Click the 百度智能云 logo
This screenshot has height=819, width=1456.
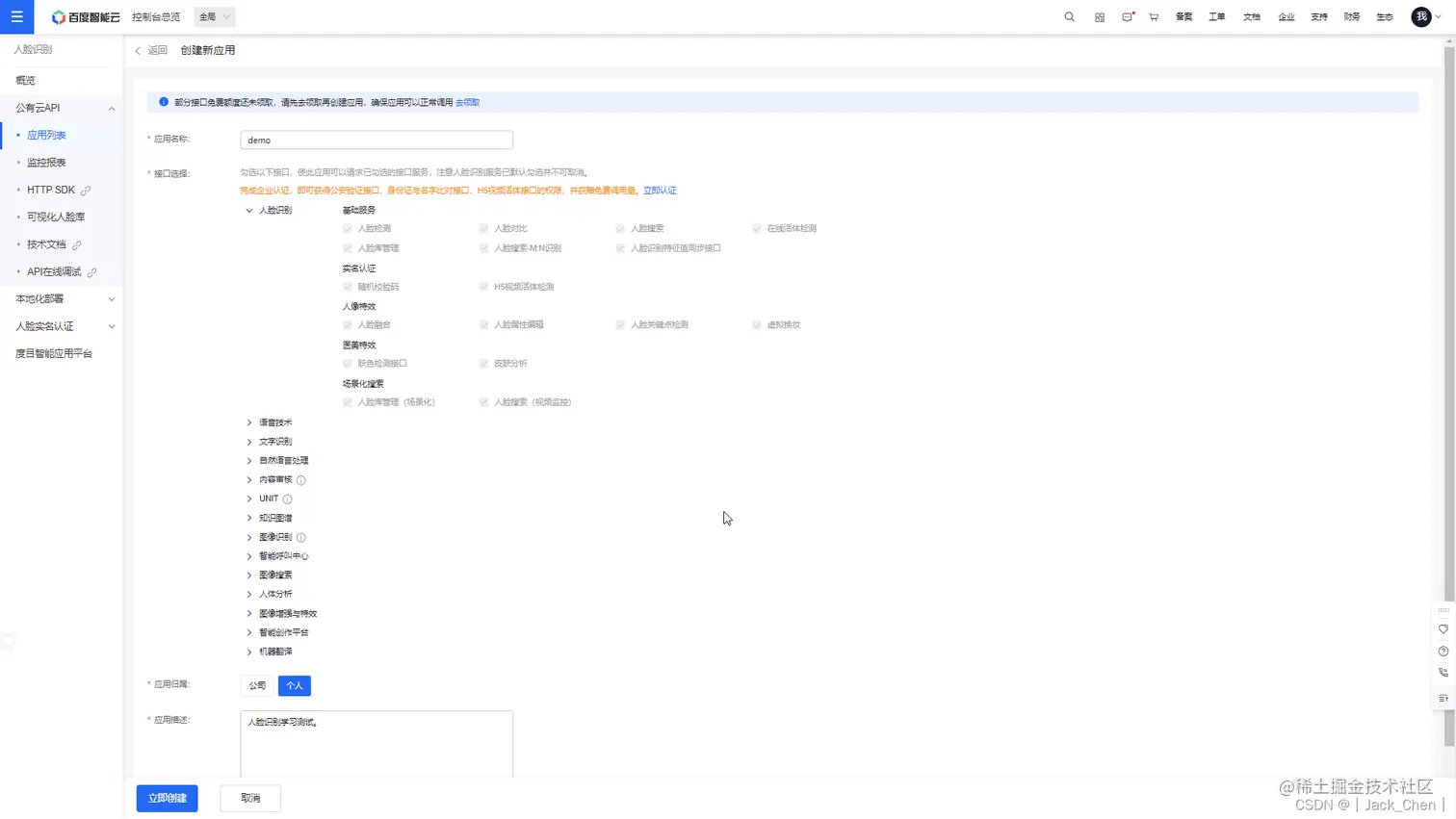click(x=87, y=17)
